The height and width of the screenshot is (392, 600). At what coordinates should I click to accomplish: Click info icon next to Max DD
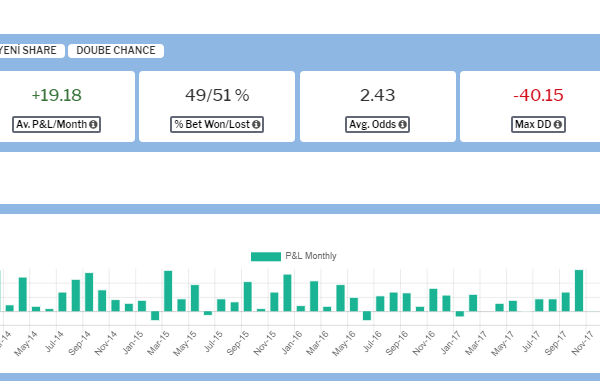coord(558,124)
